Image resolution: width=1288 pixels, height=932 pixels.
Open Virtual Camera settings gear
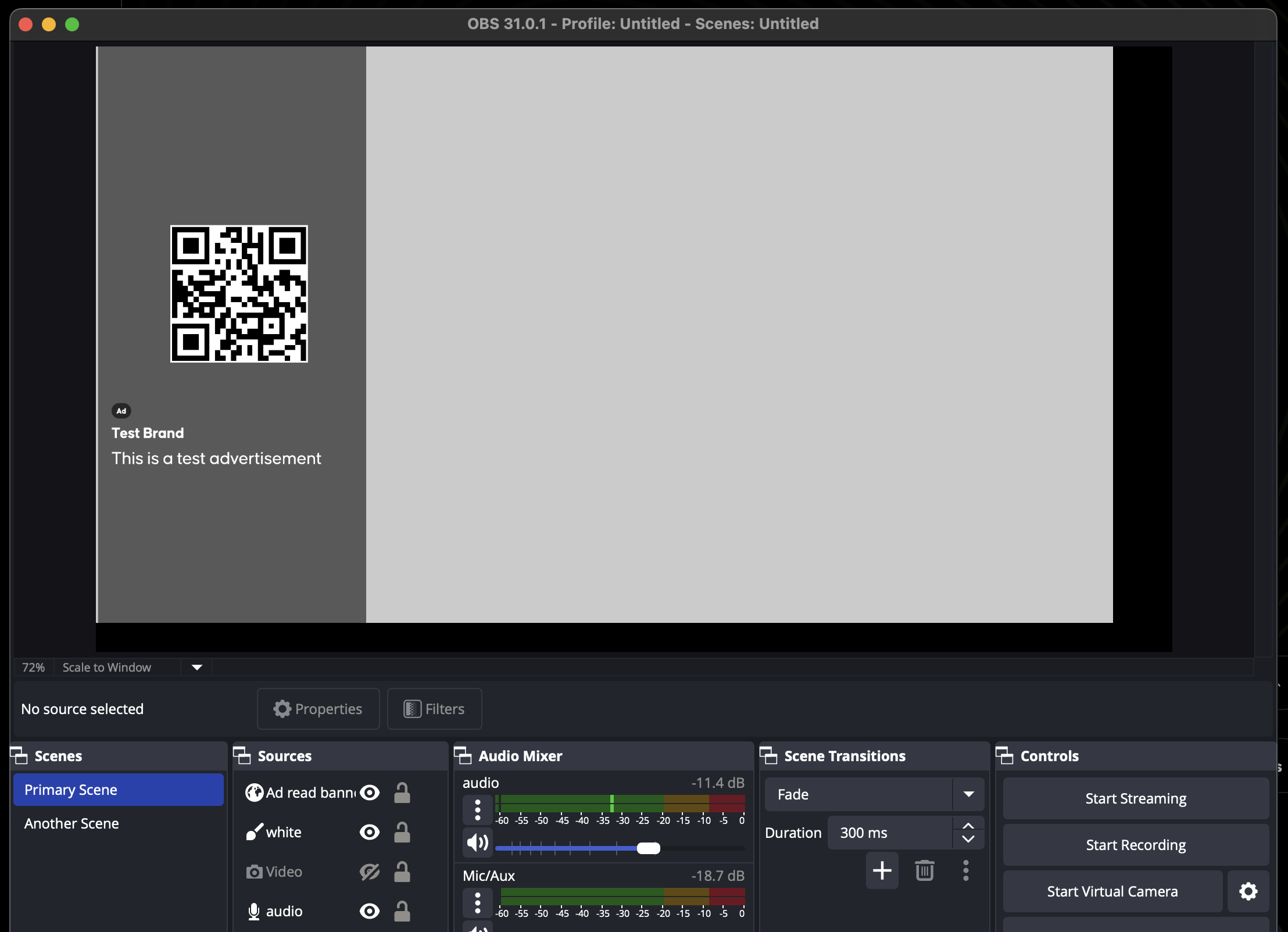[1248, 891]
